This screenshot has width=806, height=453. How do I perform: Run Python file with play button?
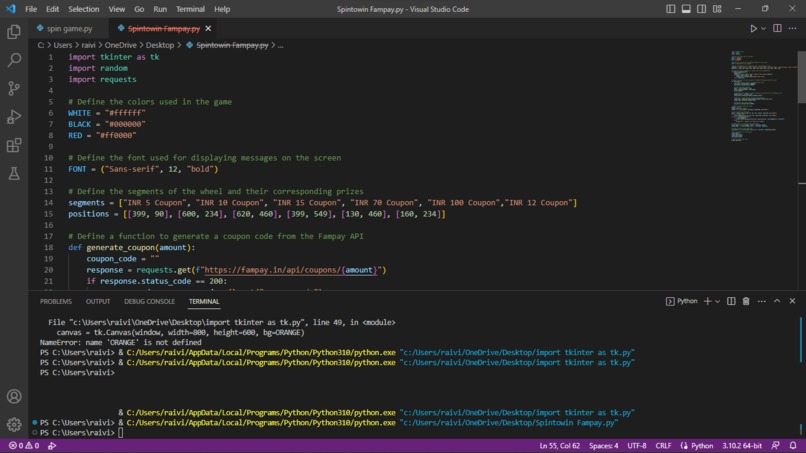click(x=753, y=29)
